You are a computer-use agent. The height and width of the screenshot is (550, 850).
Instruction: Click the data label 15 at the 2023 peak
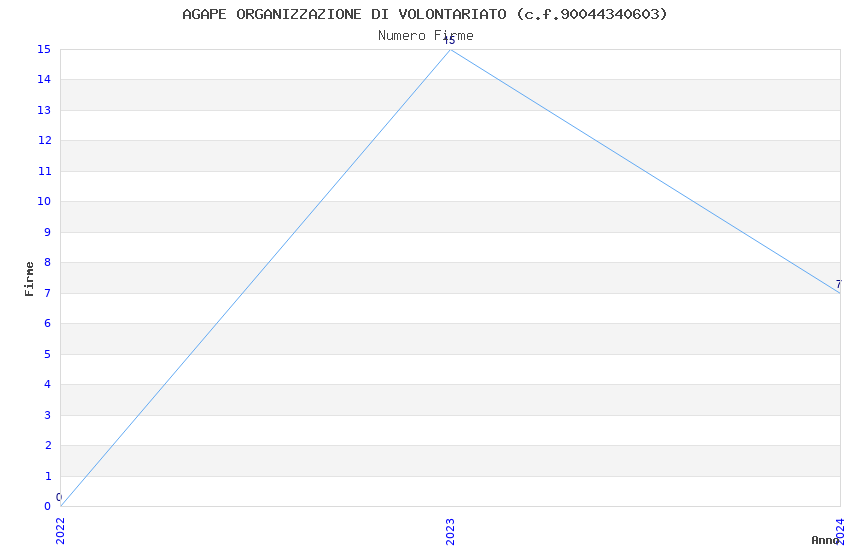click(449, 41)
